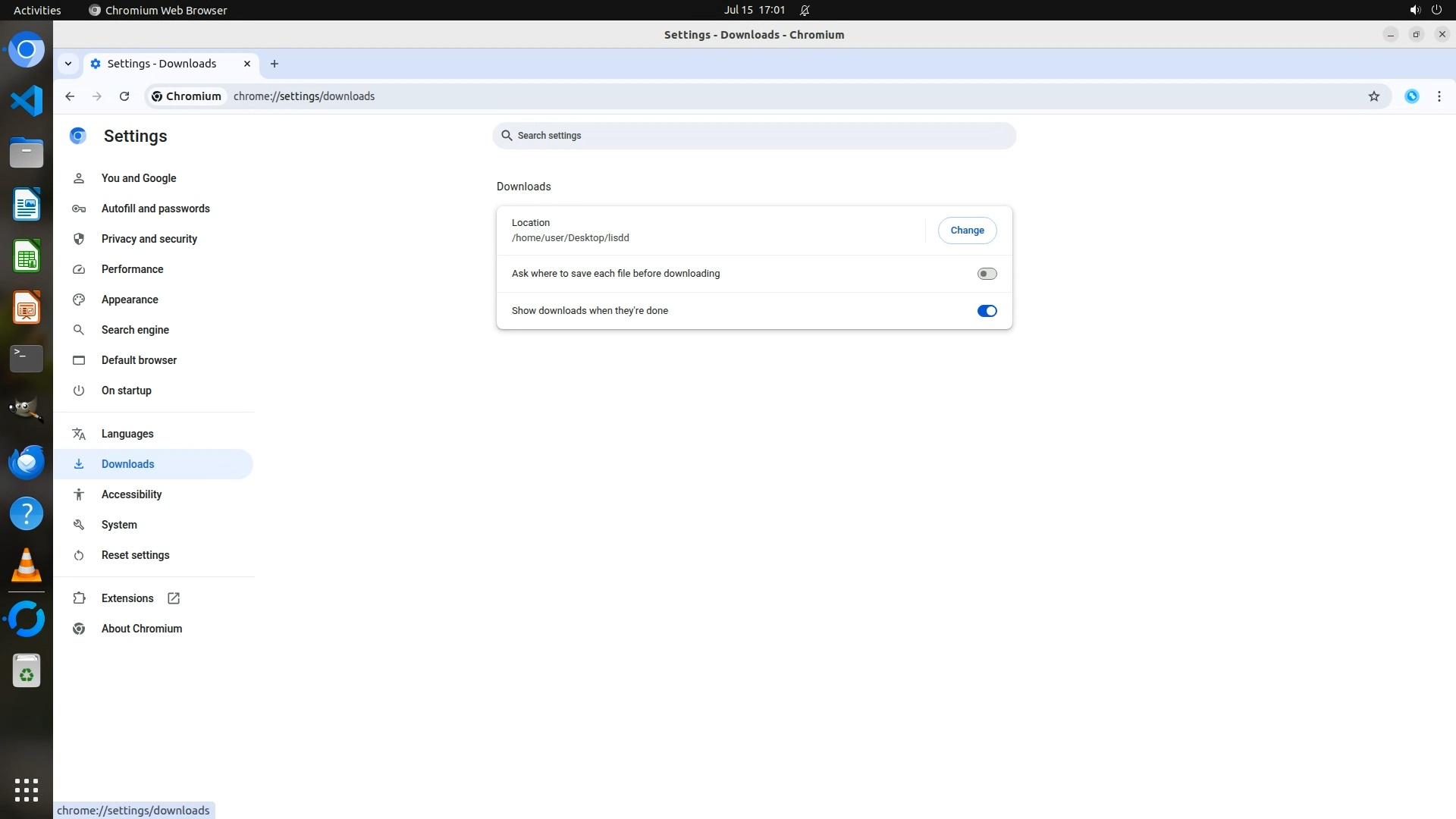Go back to previous page

pos(70,96)
